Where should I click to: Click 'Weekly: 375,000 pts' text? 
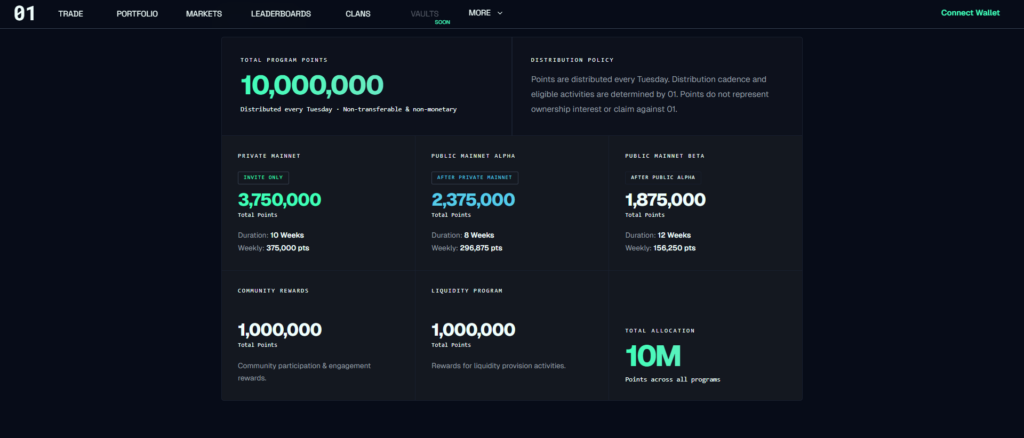tap(273, 248)
